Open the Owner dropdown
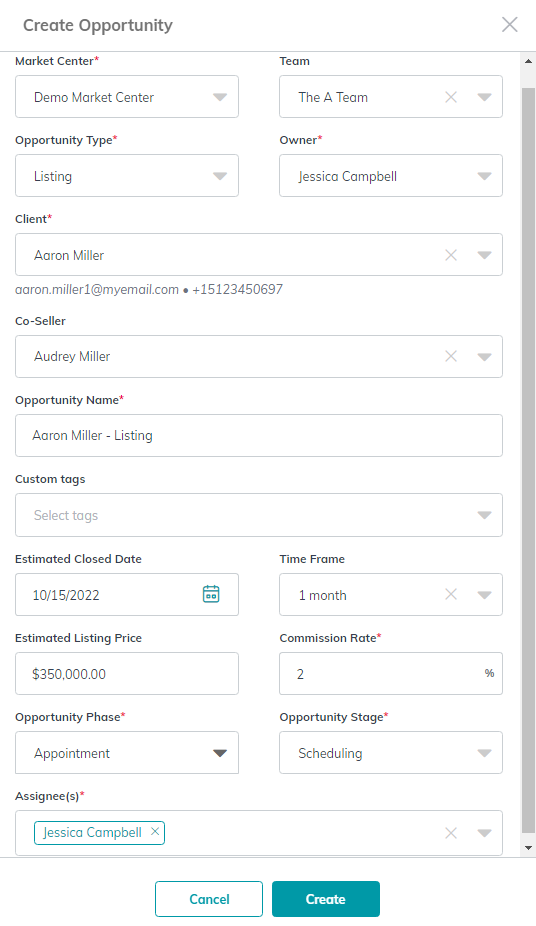This screenshot has height=926, width=536. click(x=484, y=176)
